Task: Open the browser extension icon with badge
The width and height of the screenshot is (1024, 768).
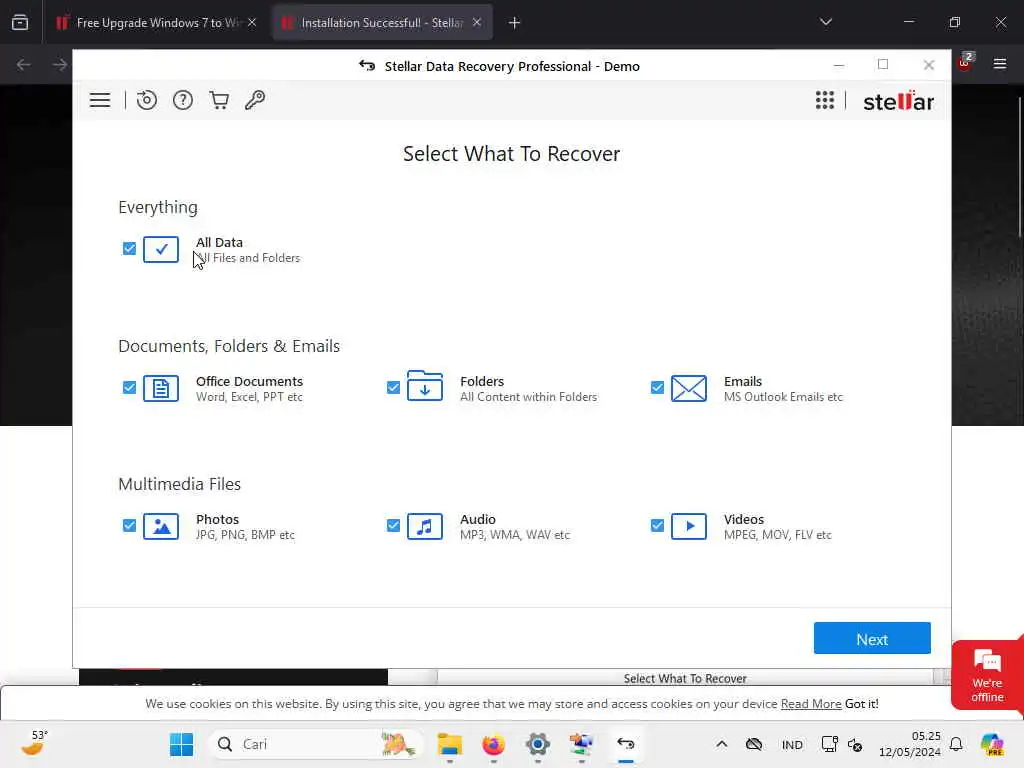Action: click(x=965, y=62)
